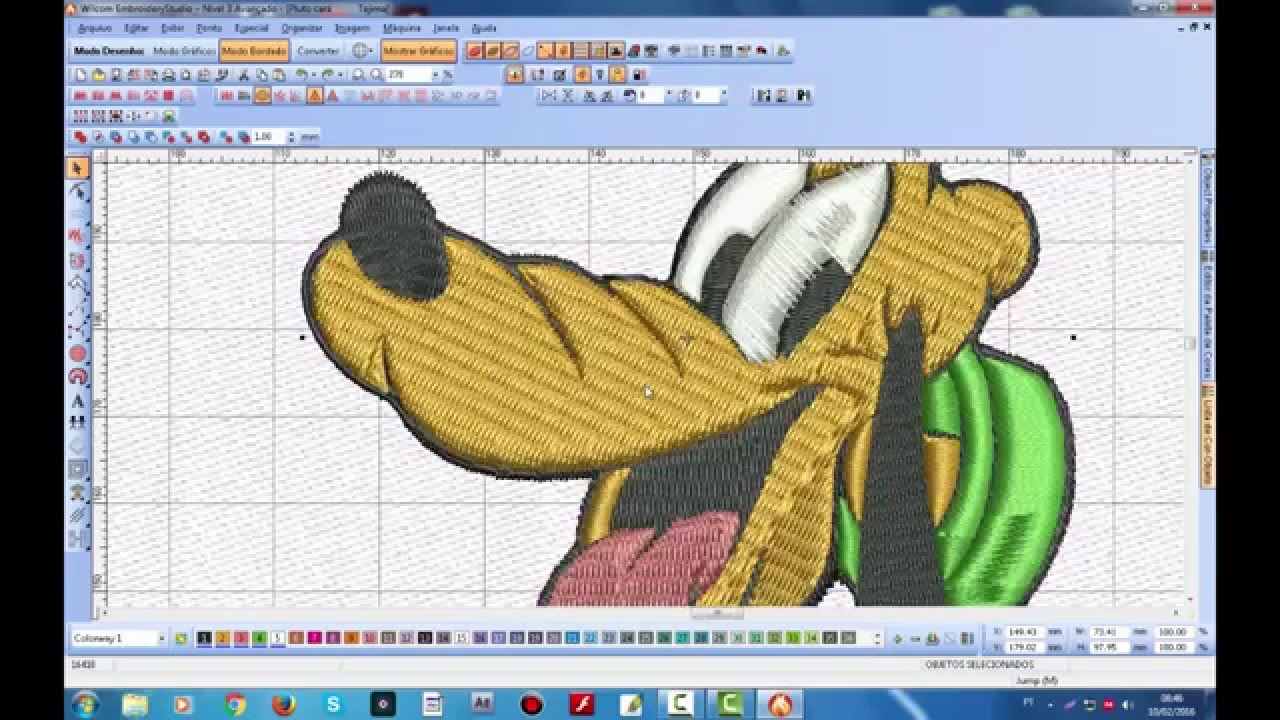
Task: Click the open folder icon
Action: pyautogui.click(x=98, y=75)
